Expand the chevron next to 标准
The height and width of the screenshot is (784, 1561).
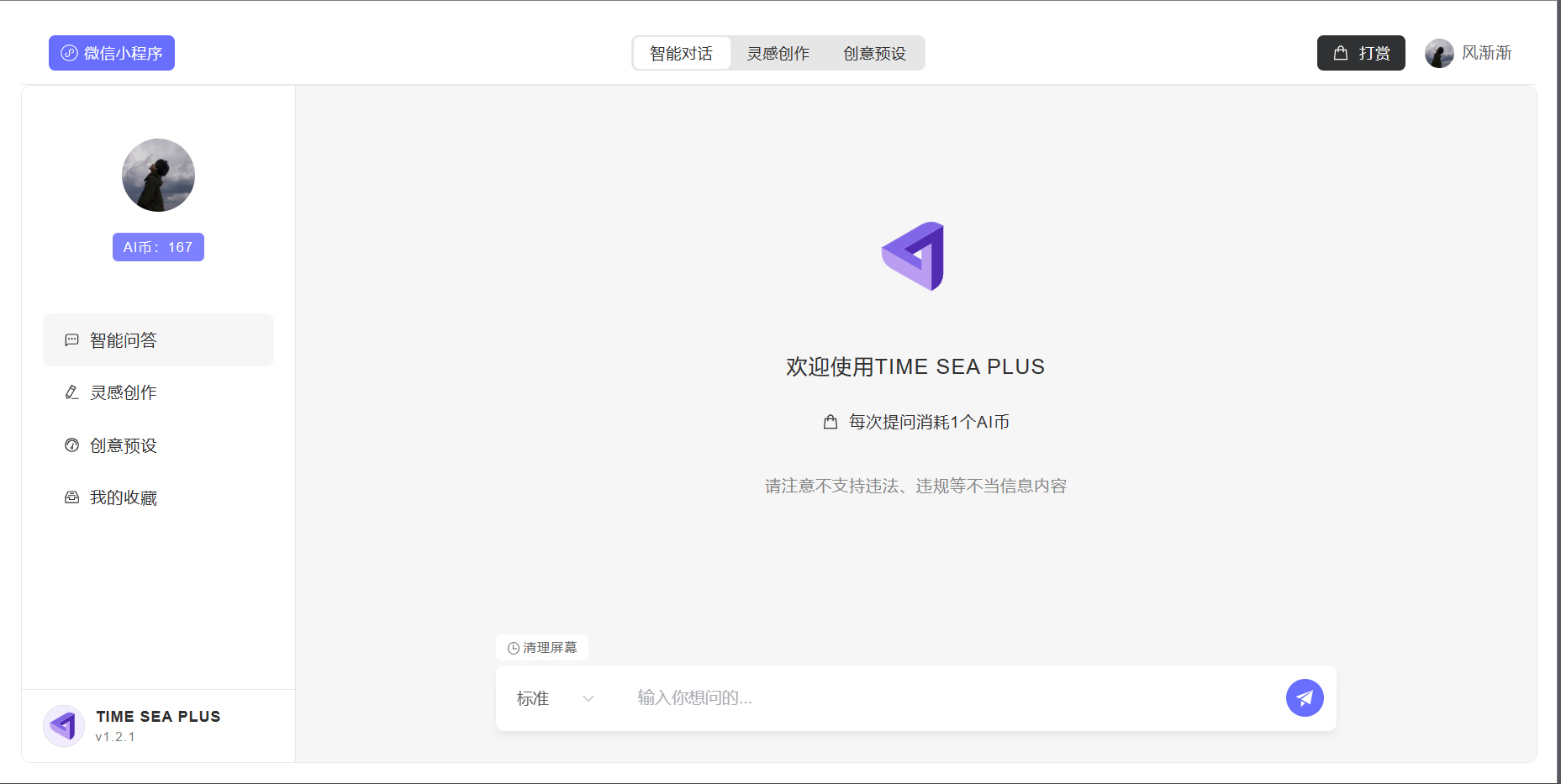pos(588,698)
